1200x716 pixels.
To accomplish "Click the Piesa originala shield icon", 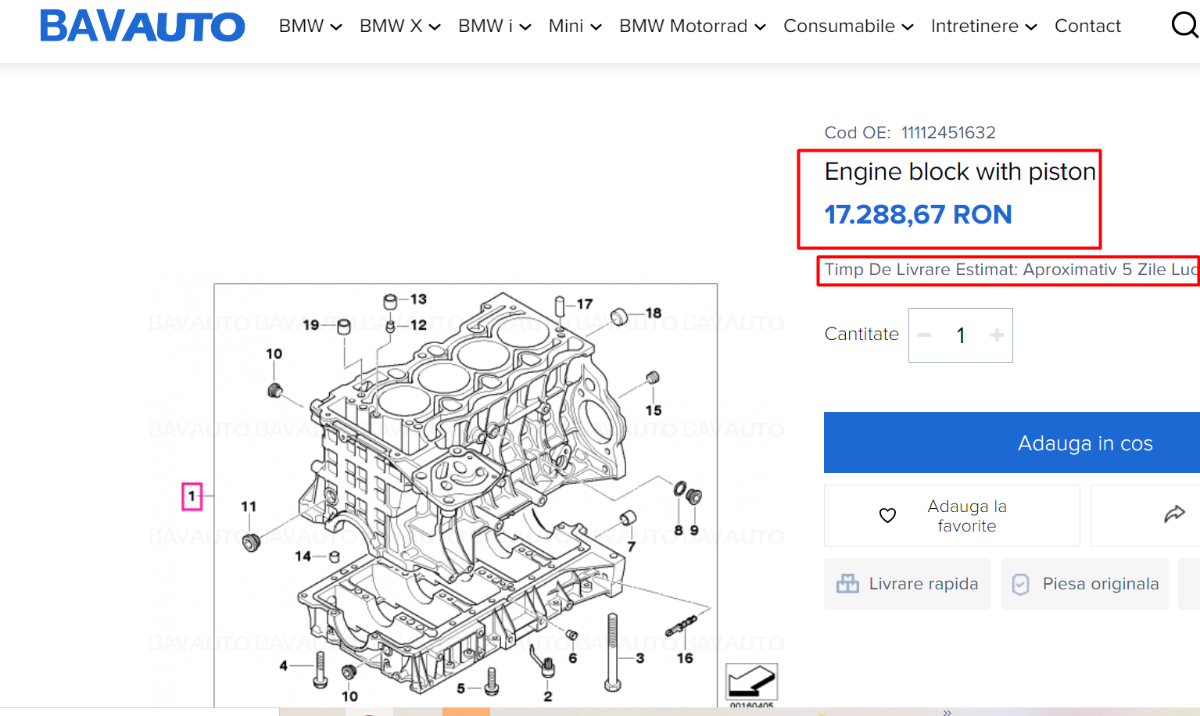I will coord(1021,584).
